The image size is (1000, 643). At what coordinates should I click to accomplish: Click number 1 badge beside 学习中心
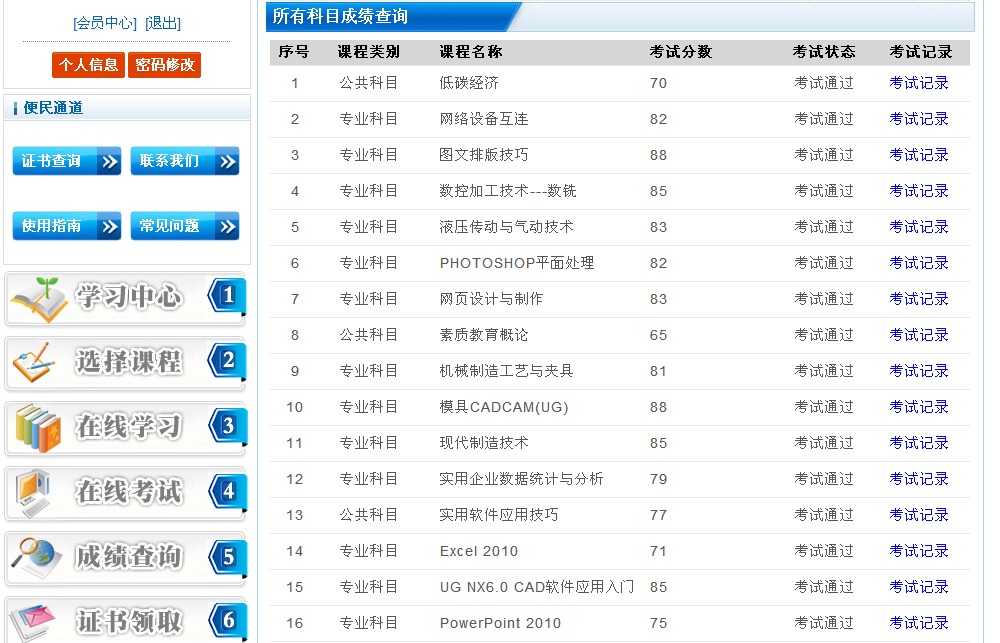point(228,296)
